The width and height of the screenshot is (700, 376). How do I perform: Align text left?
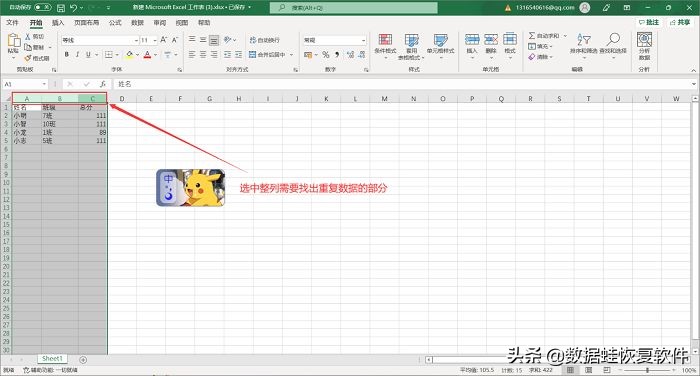(x=192, y=54)
